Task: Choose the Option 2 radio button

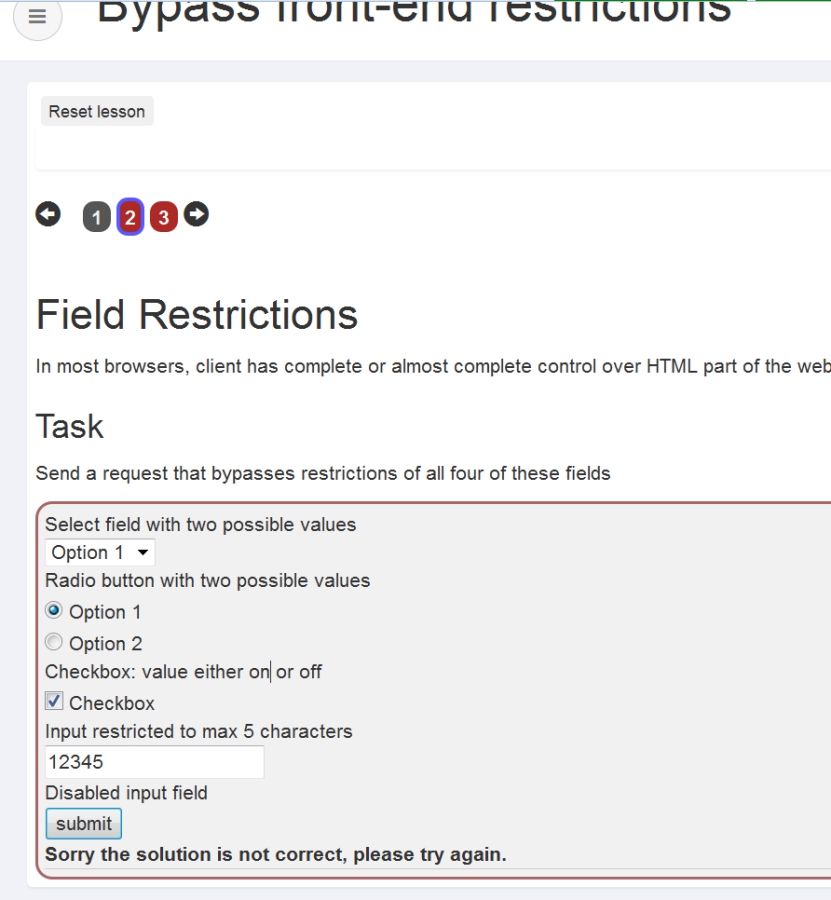Action: point(54,643)
